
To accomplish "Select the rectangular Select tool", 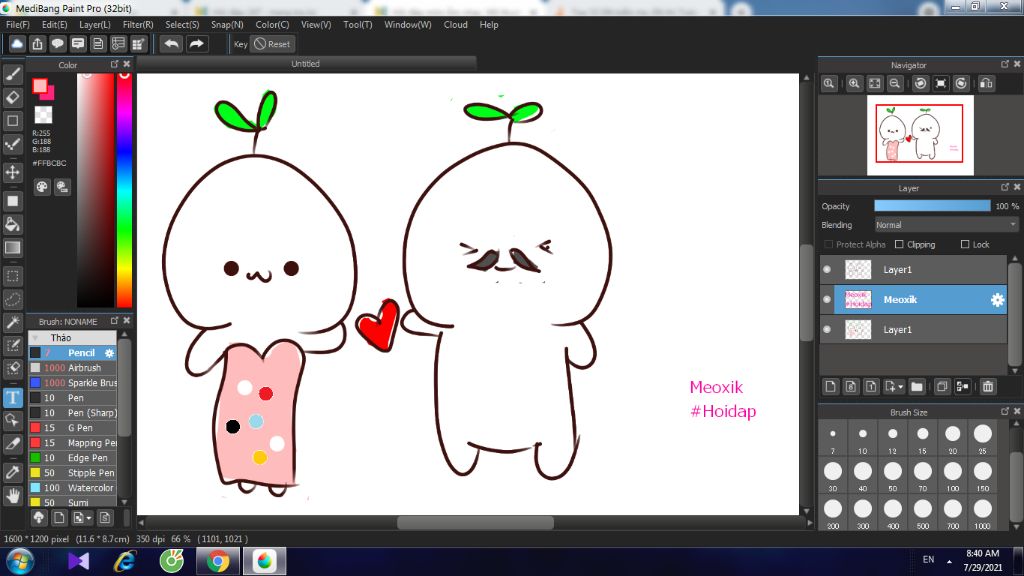I will pyautogui.click(x=12, y=276).
